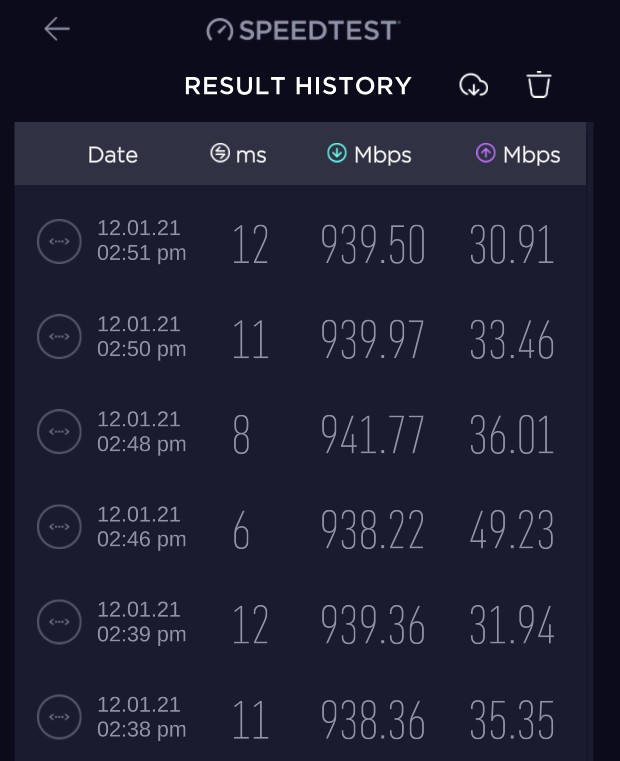Screen dimensions: 620x761
Task: Click connection icon of 02:50 pm result
Action: tap(59, 336)
